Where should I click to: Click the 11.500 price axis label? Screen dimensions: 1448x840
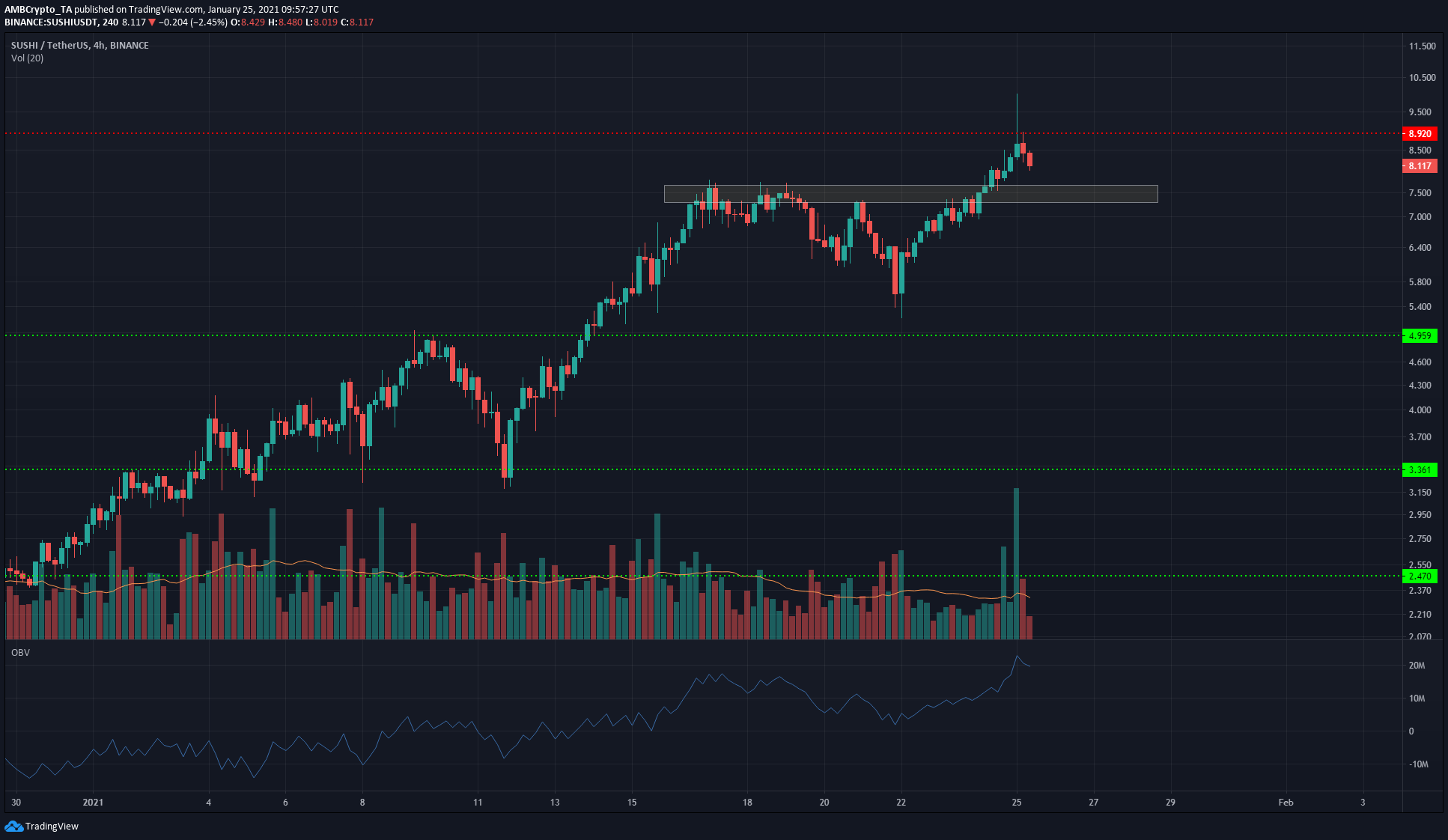1422,46
